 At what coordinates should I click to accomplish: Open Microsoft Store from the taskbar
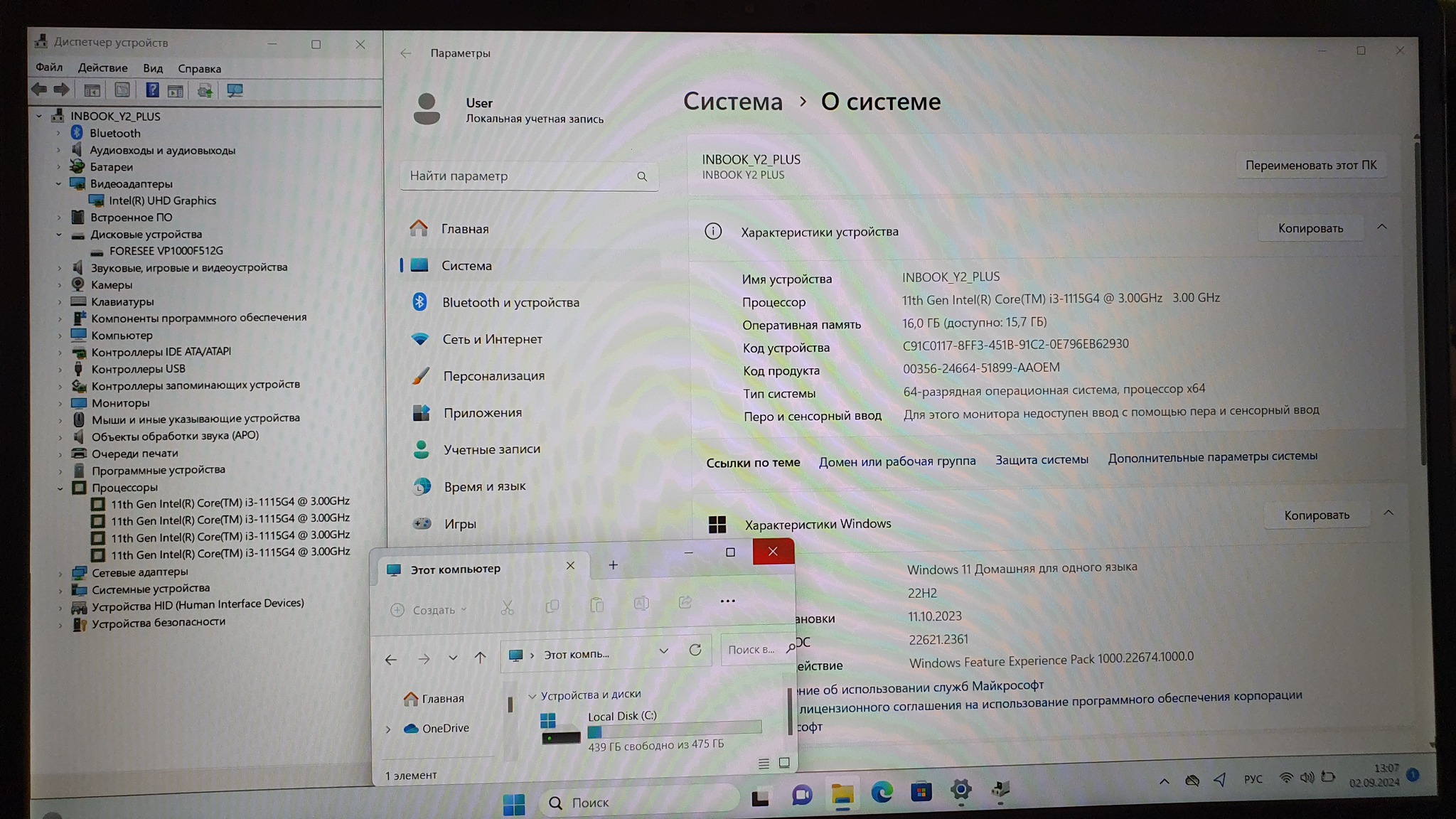921,791
